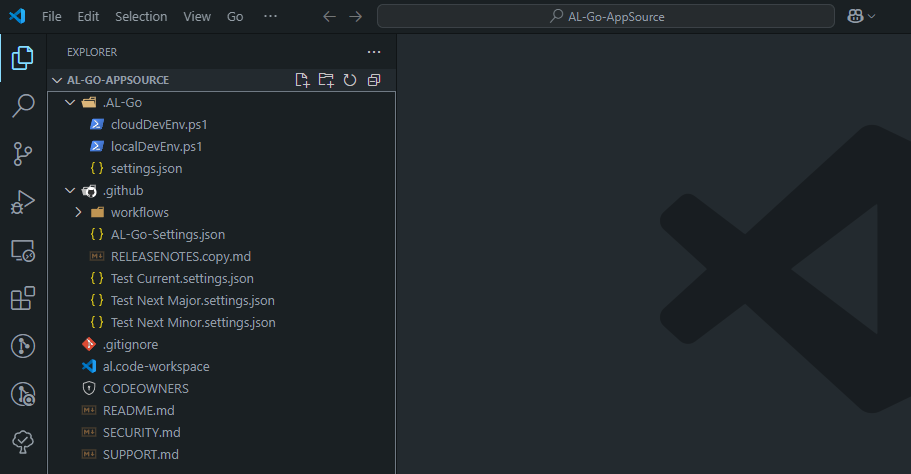Go back with the left arrow
911x474 pixels.
(x=329, y=17)
